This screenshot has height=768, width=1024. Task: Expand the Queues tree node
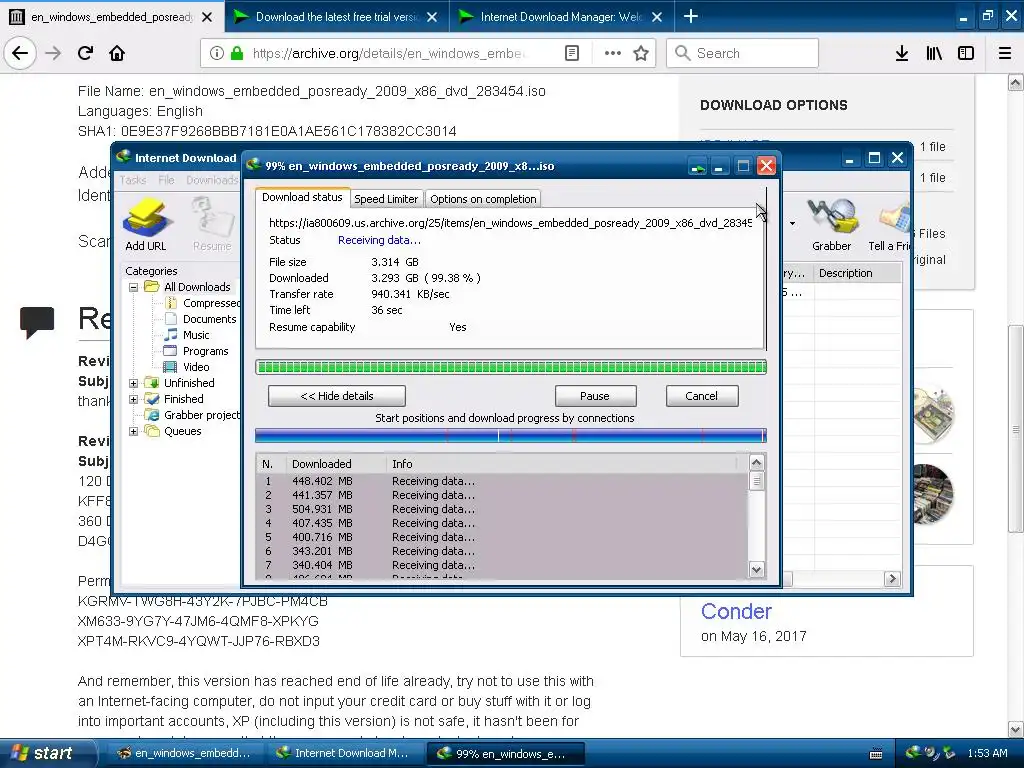click(133, 431)
